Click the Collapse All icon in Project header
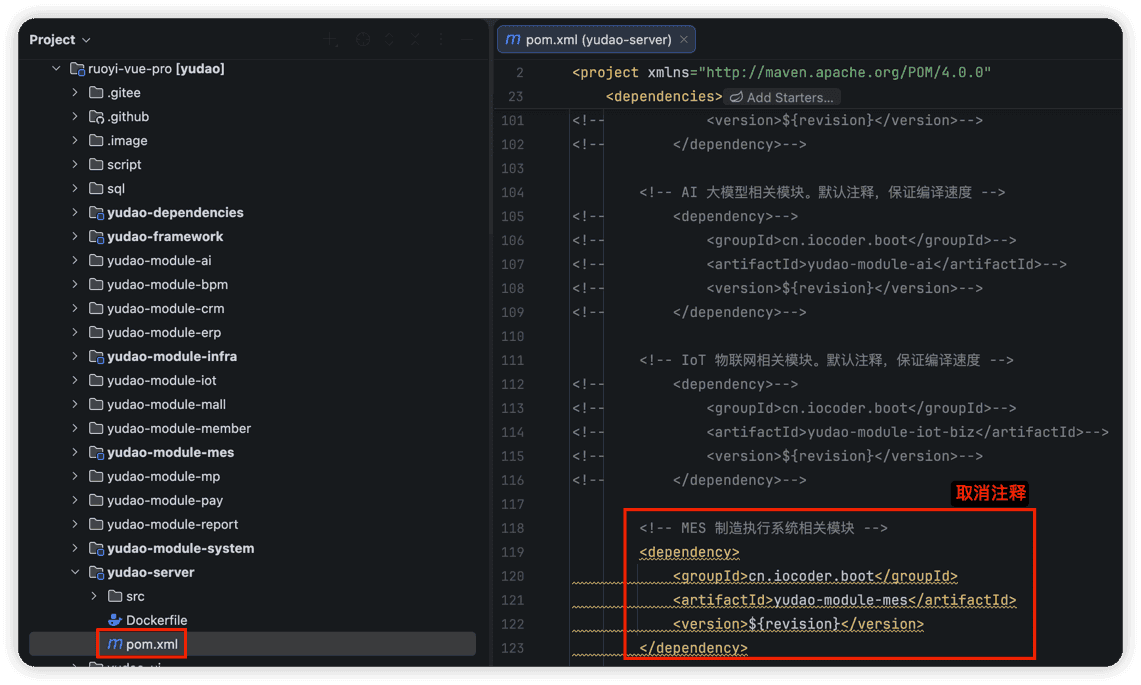Screen dimensions: 1141x685 click(415, 39)
